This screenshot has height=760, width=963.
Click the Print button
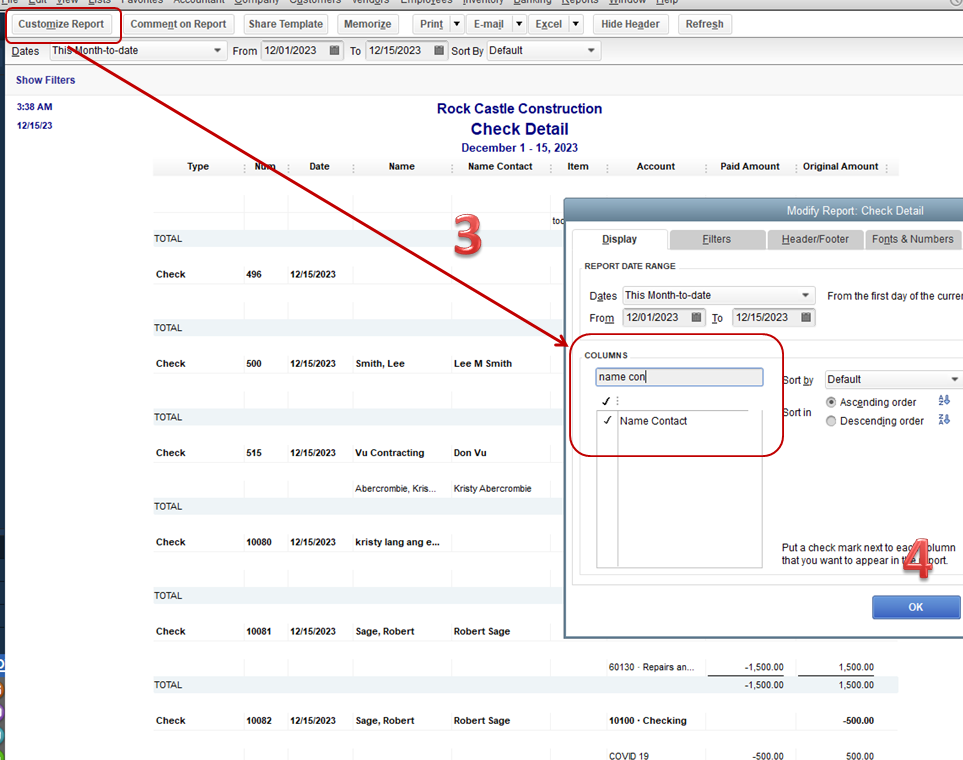[x=431, y=24]
